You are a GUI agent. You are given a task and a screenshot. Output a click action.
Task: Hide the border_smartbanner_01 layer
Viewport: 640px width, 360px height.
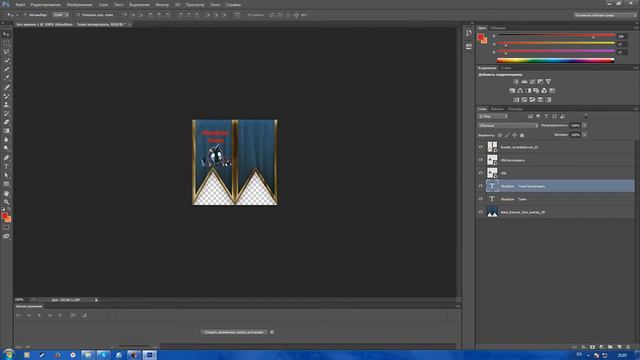coord(481,147)
